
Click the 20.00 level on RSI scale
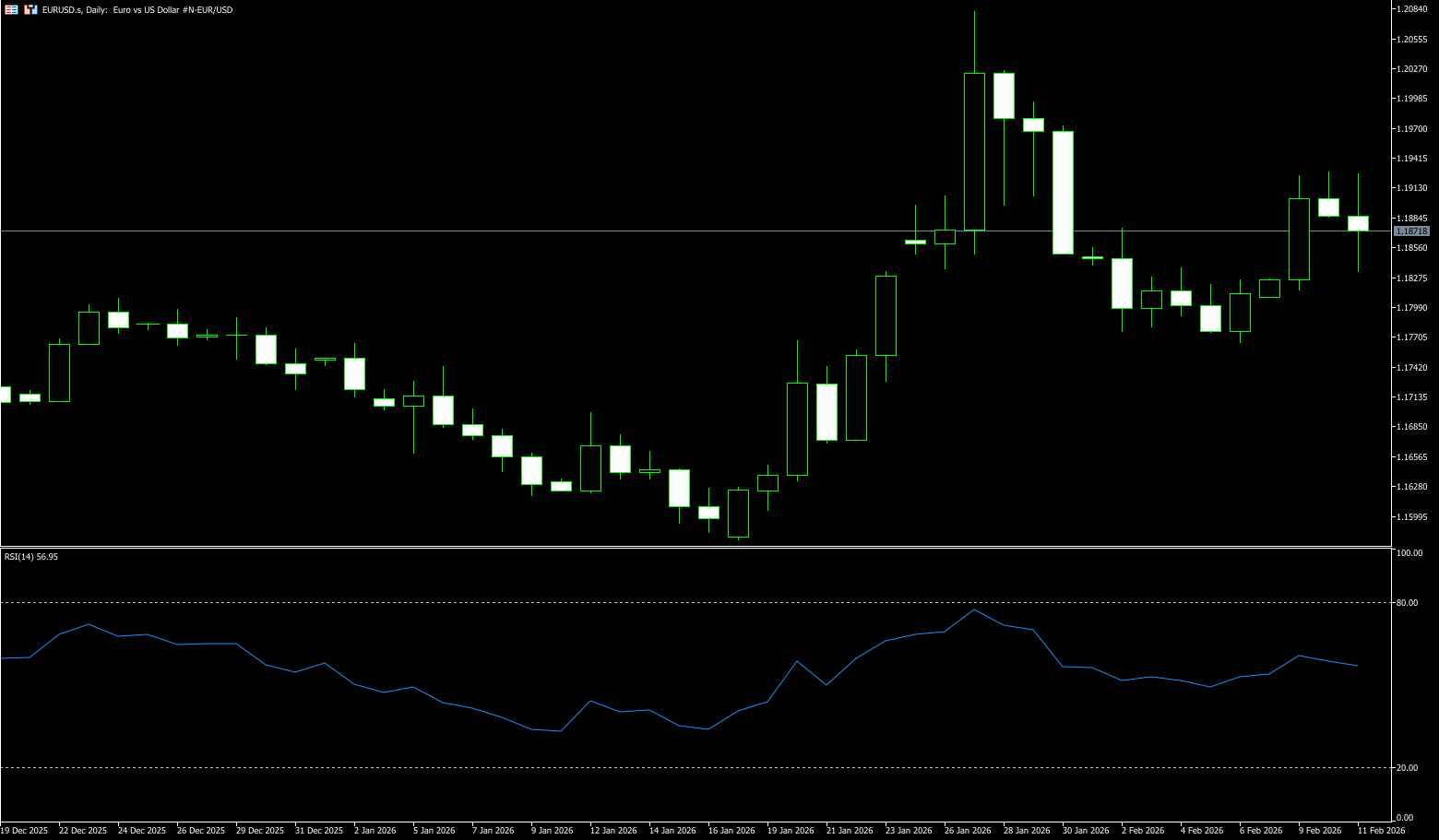pos(1408,768)
